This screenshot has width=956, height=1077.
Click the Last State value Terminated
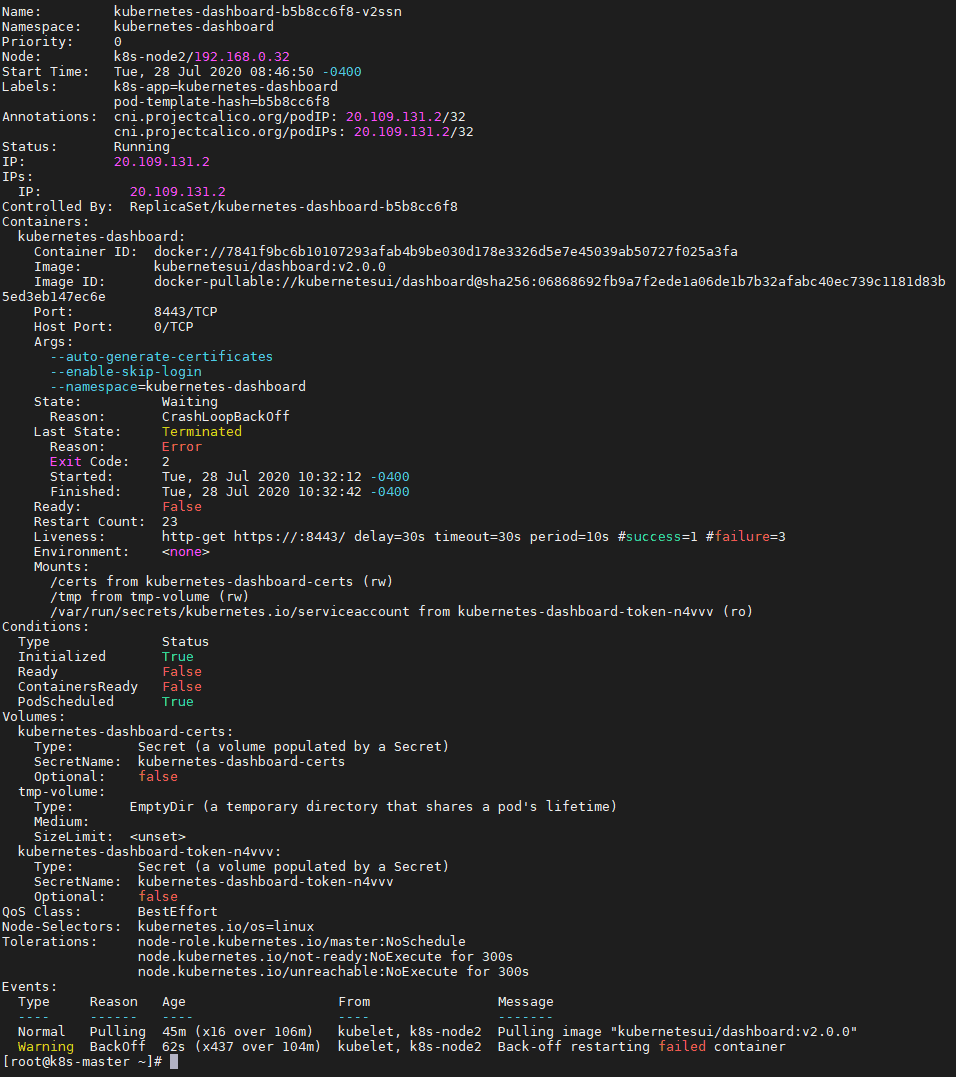201,431
